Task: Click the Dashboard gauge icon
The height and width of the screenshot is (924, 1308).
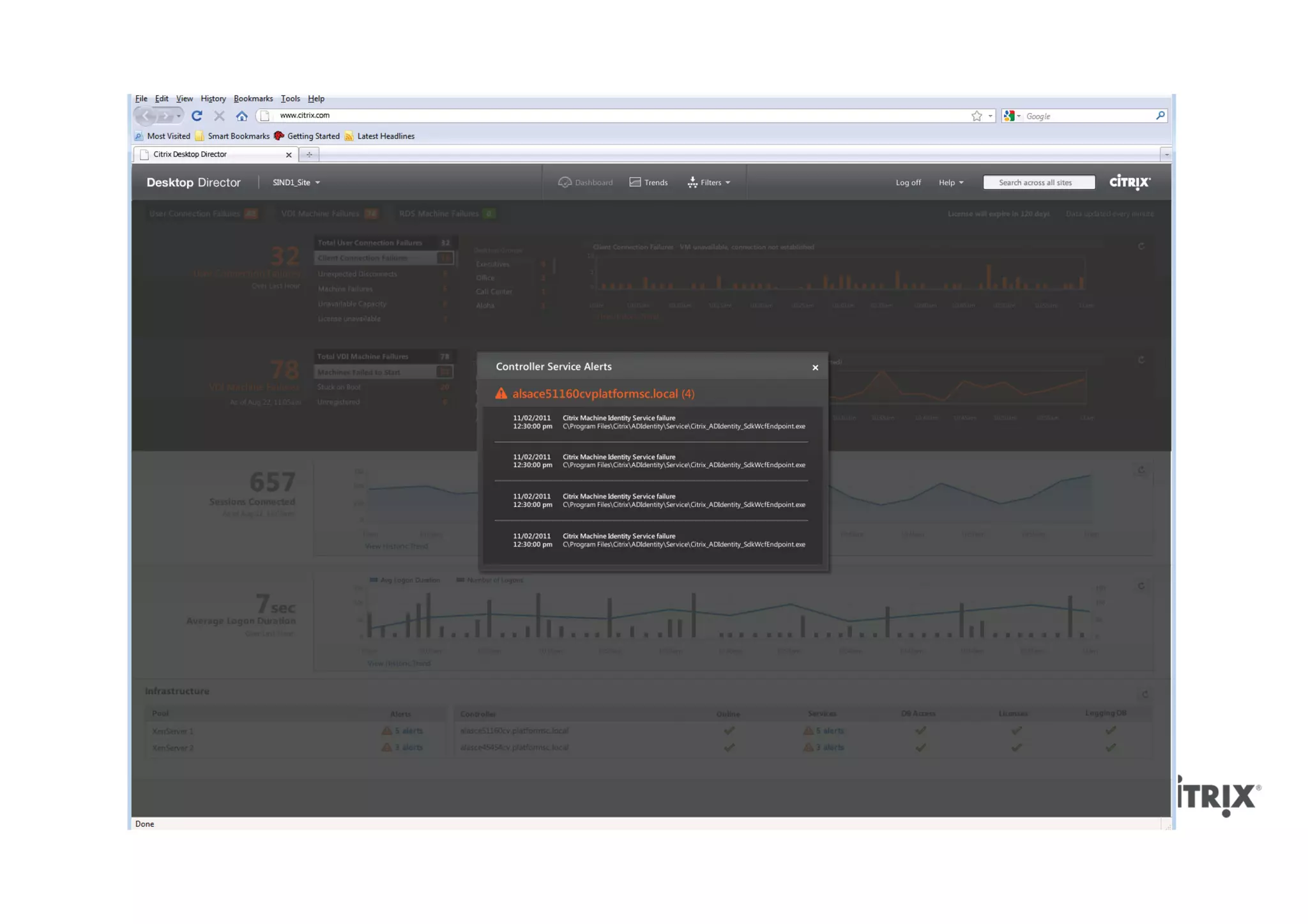Action: (565, 182)
